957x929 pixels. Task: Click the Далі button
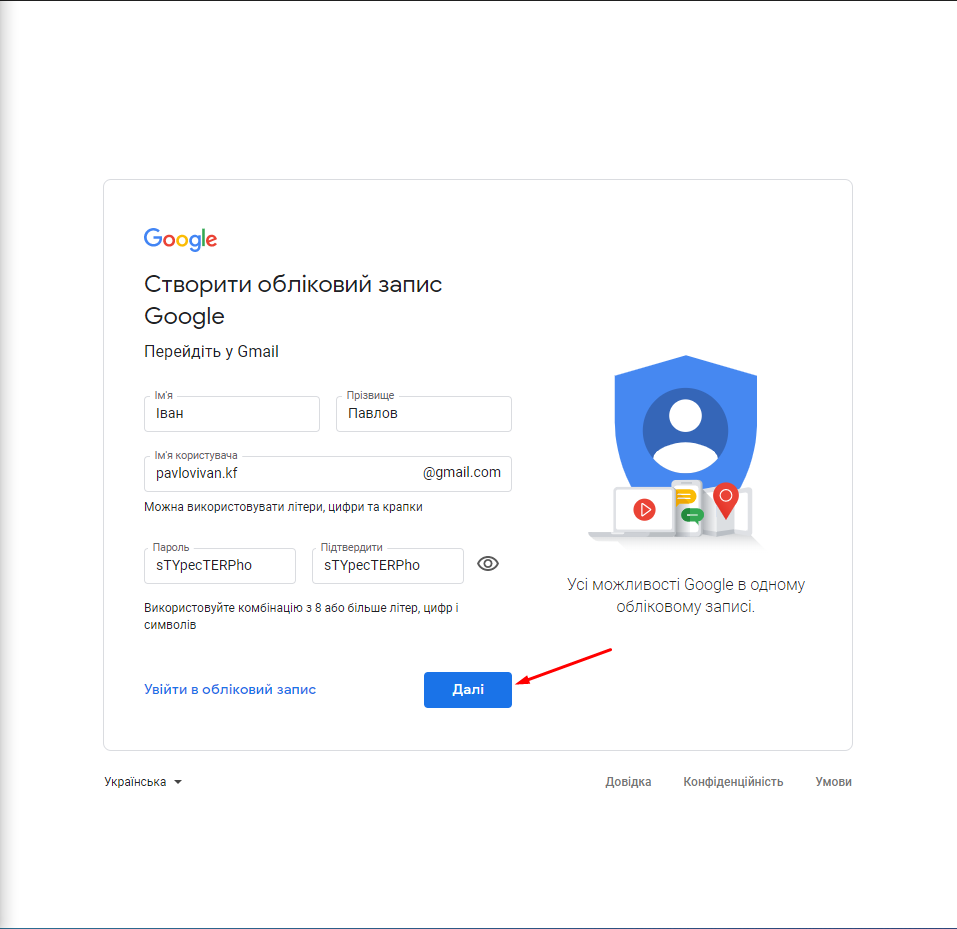(468, 690)
